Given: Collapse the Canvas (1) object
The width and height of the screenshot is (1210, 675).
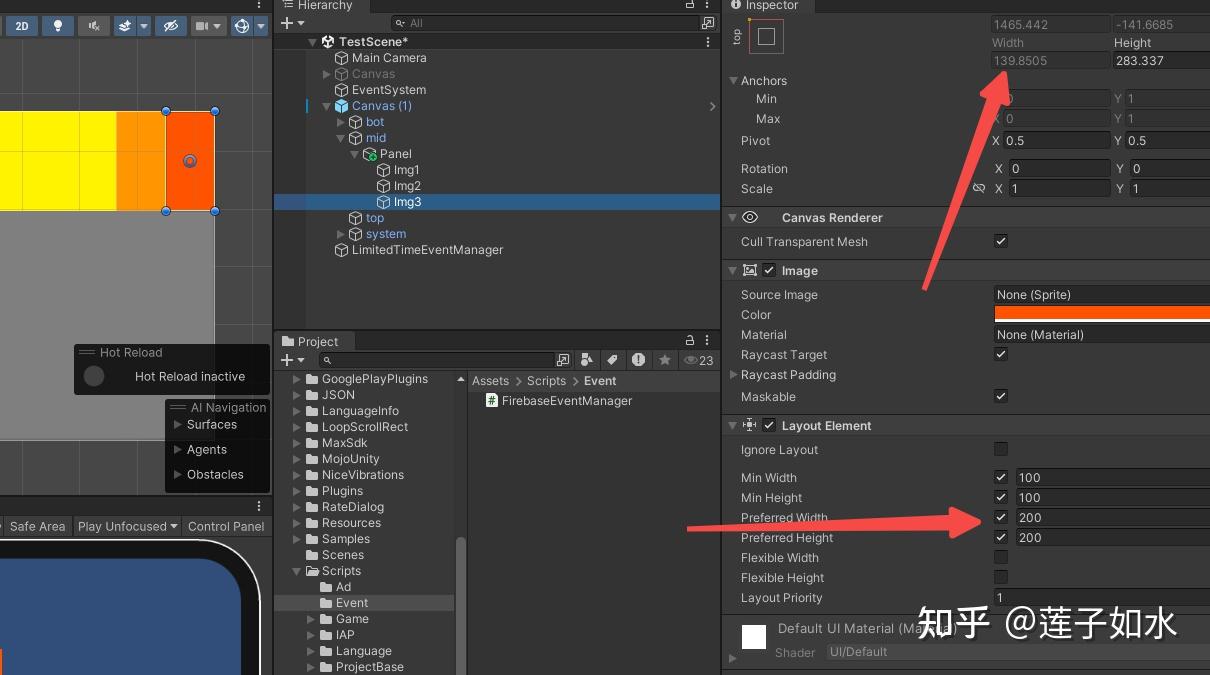Looking at the screenshot, I should coord(327,106).
